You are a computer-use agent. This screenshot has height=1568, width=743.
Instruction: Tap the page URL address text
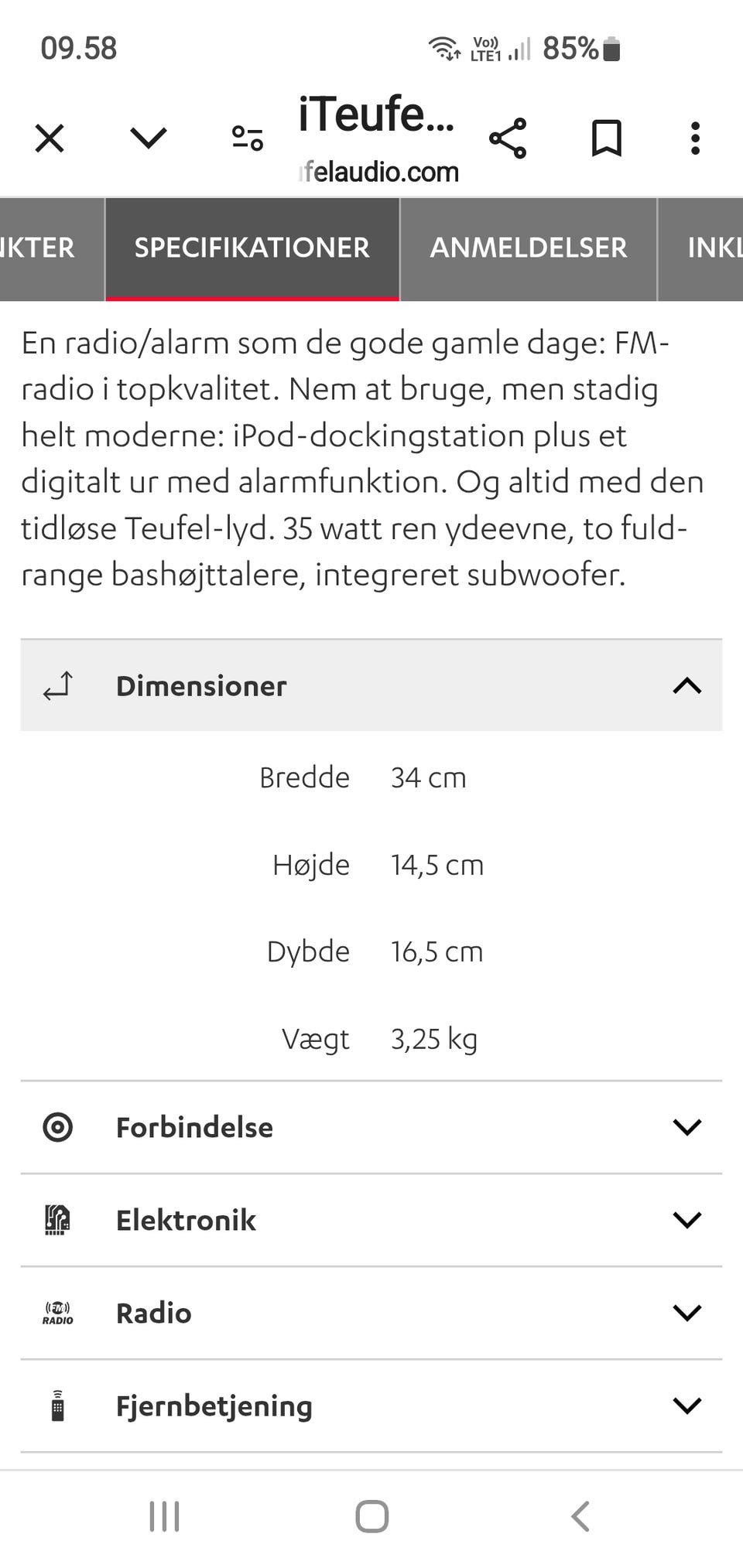tap(379, 172)
